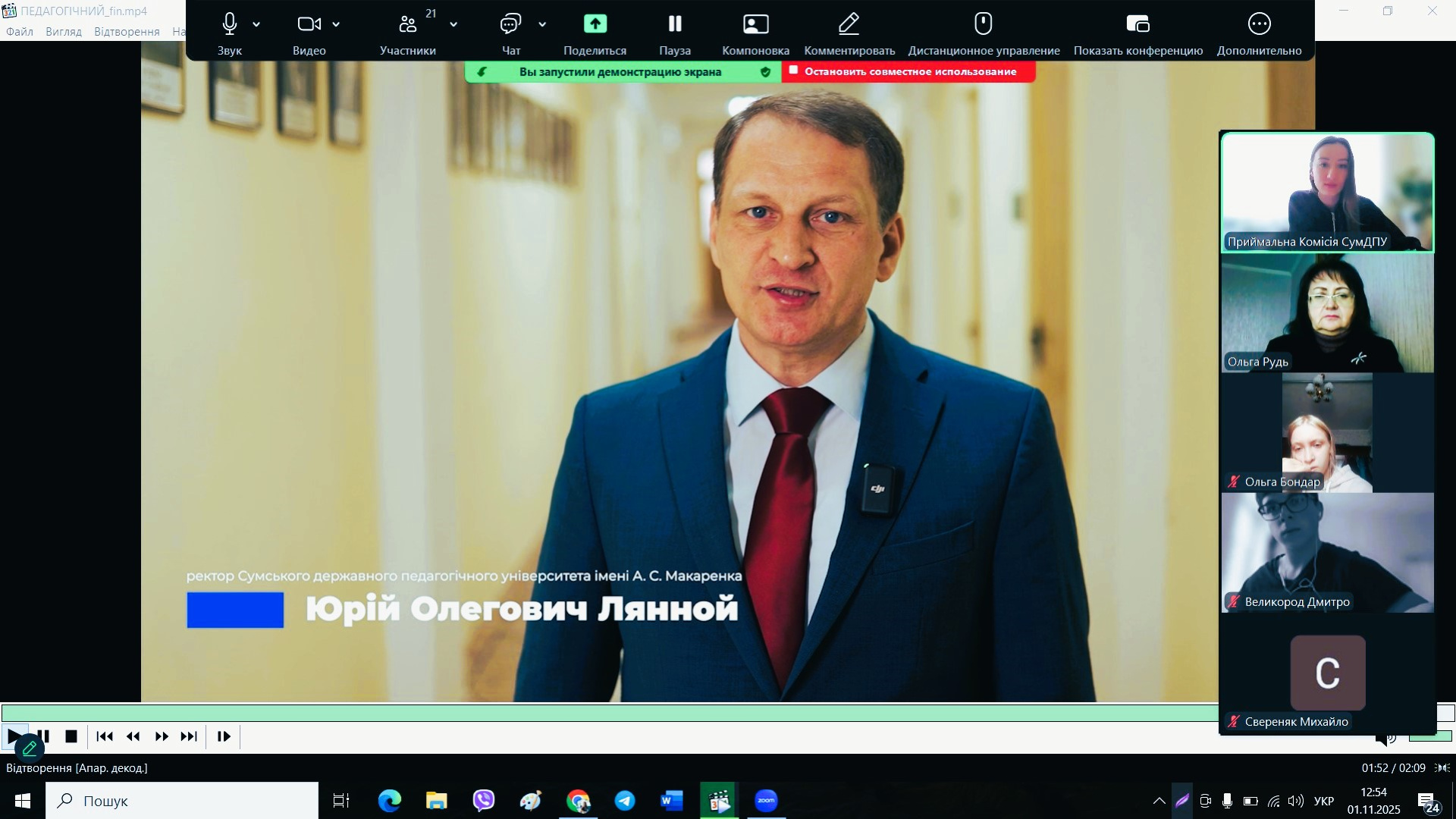
Task: Open the Annotate (Комментировать) pencil tool
Action: tap(849, 24)
